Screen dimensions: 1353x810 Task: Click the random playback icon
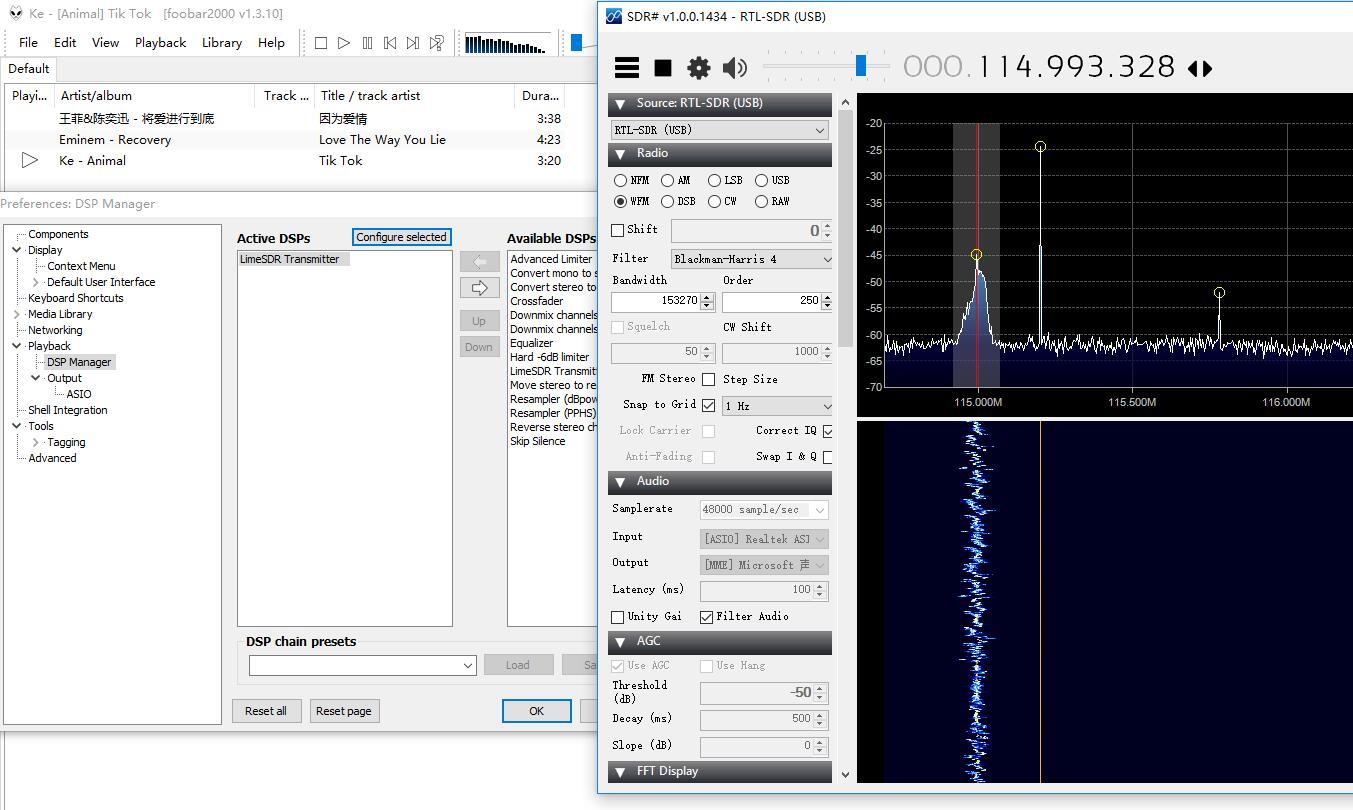(x=436, y=43)
